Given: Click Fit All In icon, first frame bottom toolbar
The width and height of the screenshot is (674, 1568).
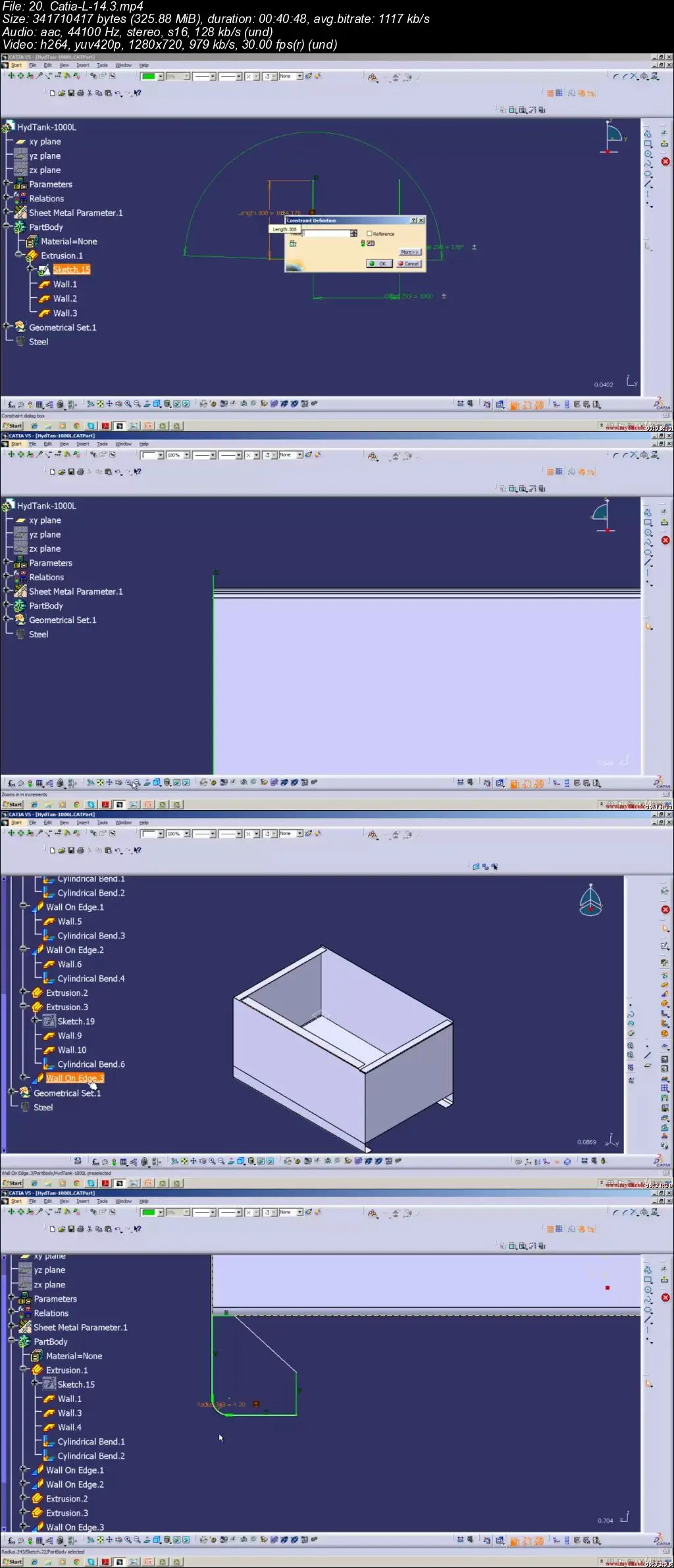Looking at the screenshot, I should pyautogui.click(x=100, y=404).
